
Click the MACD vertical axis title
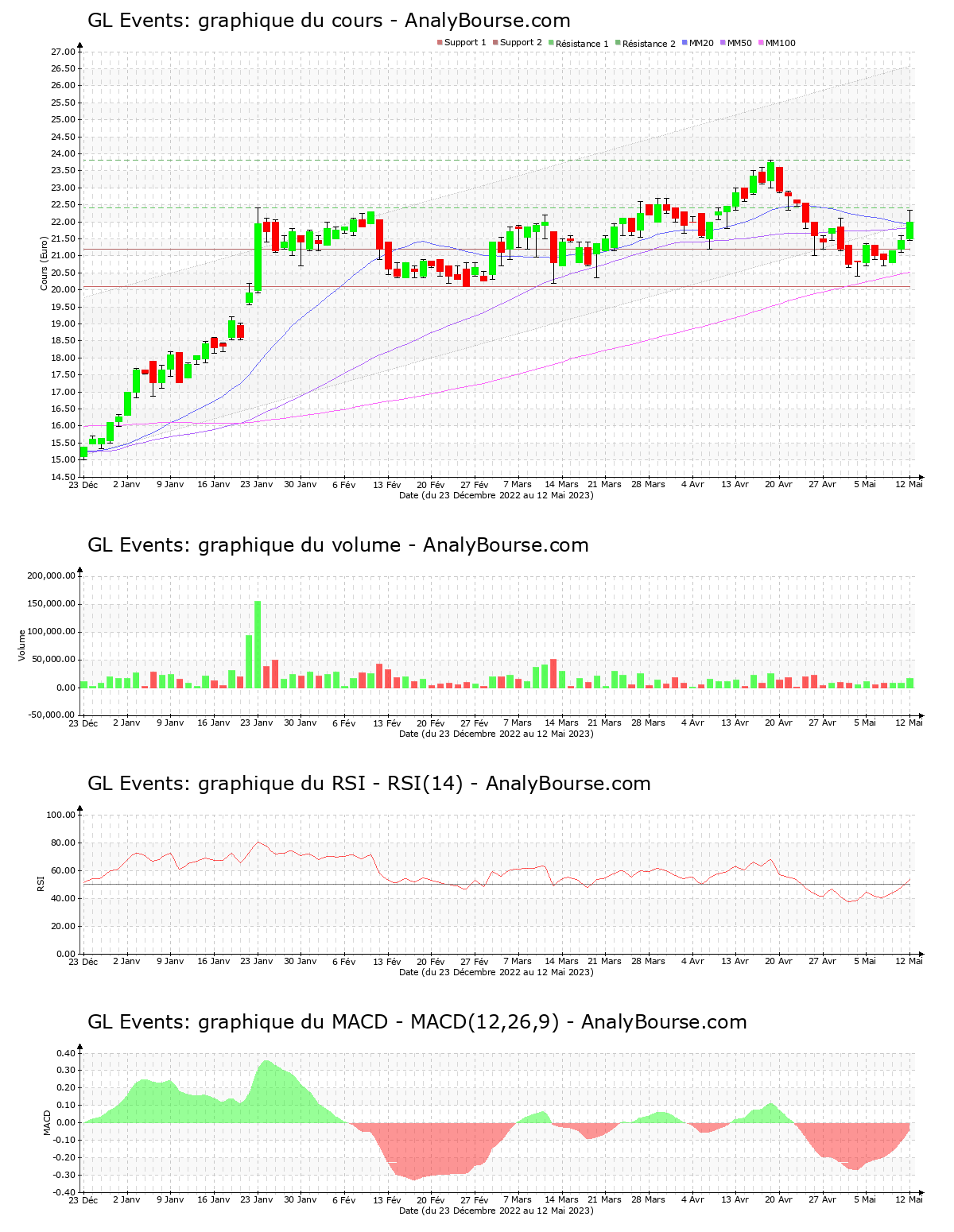point(47,1122)
